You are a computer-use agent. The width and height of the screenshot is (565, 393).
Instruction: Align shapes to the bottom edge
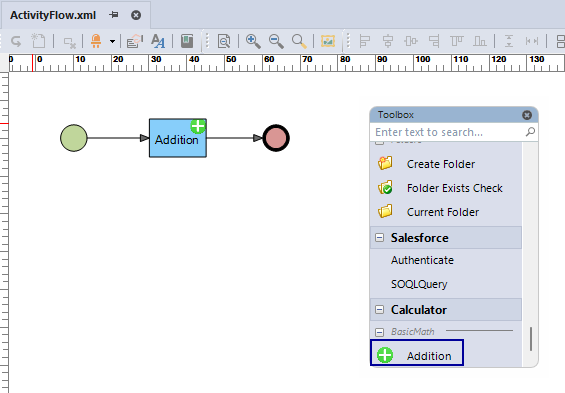(480, 41)
